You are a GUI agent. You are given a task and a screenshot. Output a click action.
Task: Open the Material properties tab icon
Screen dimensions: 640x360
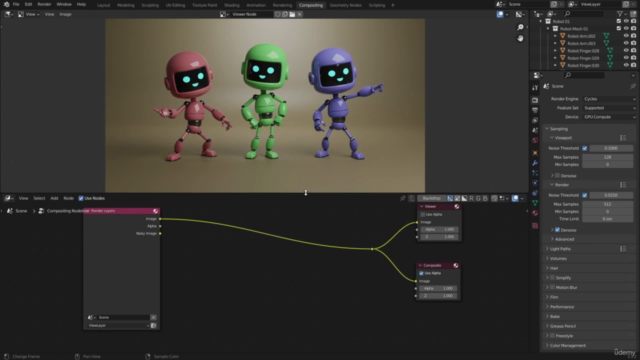535,213
